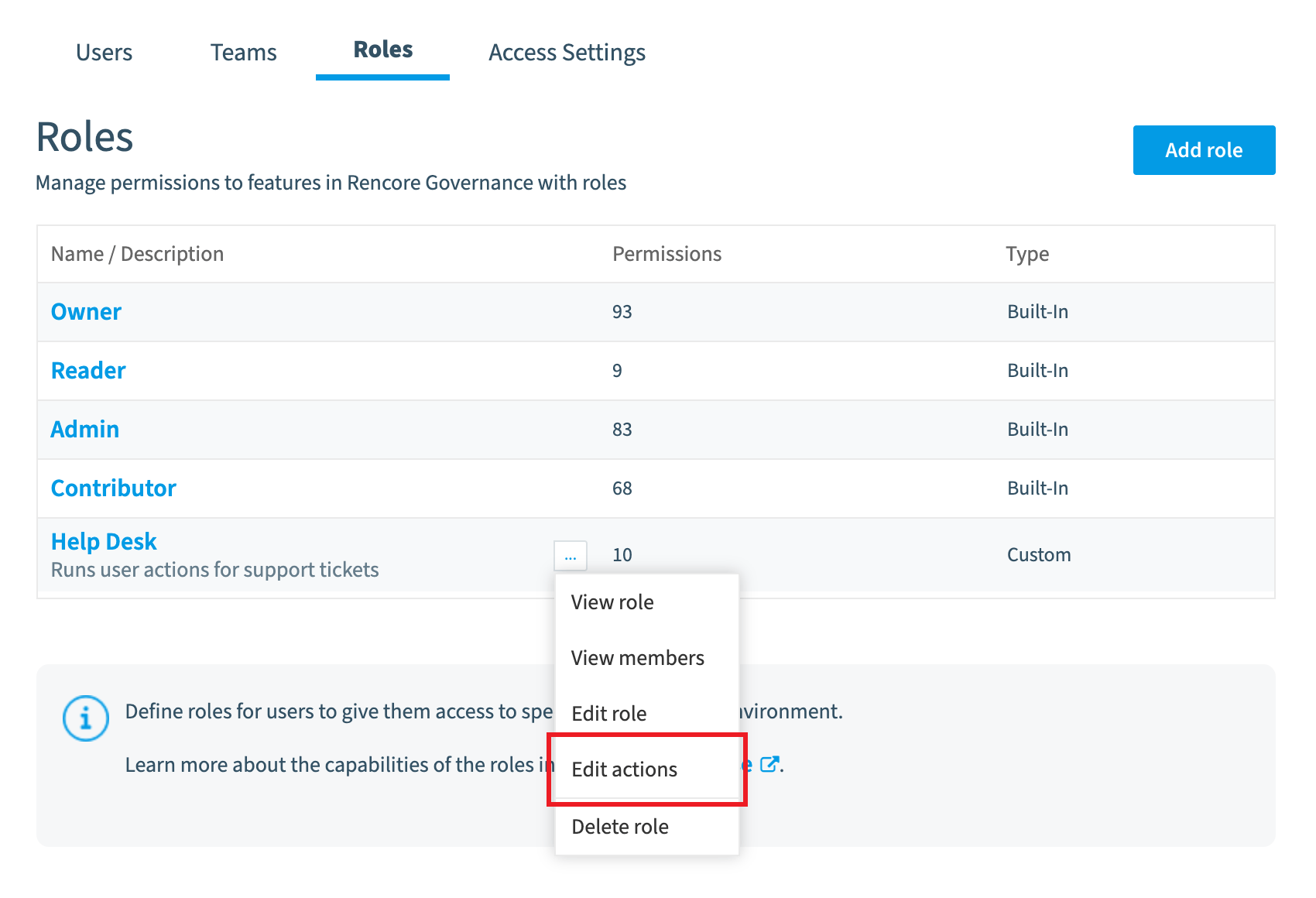Click the Name / Description column header
Viewport: 1316px width, 898px height.
[138, 254]
